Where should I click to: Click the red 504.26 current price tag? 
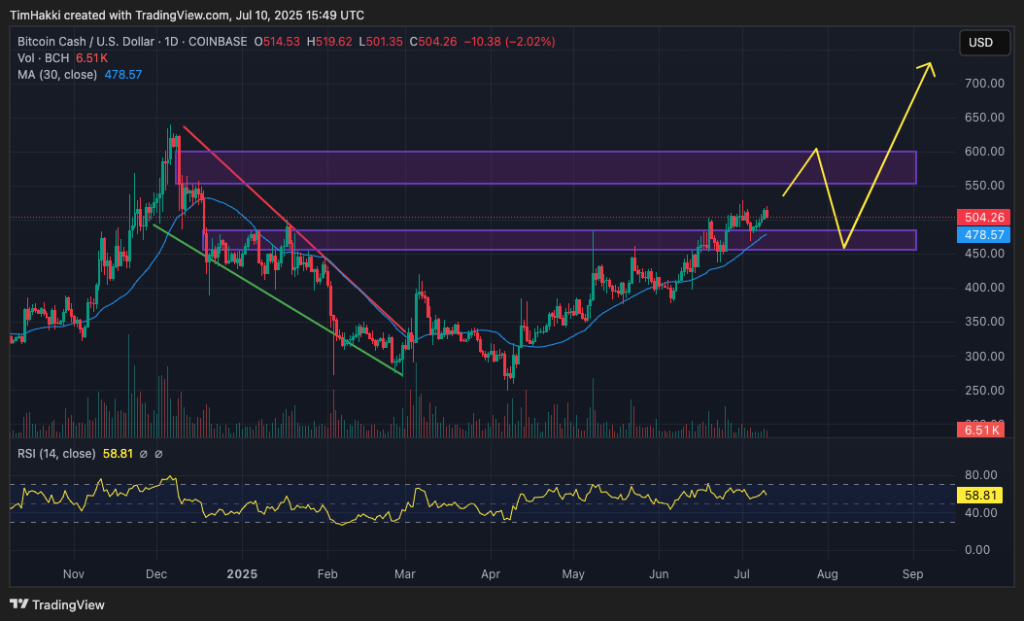tap(981, 217)
